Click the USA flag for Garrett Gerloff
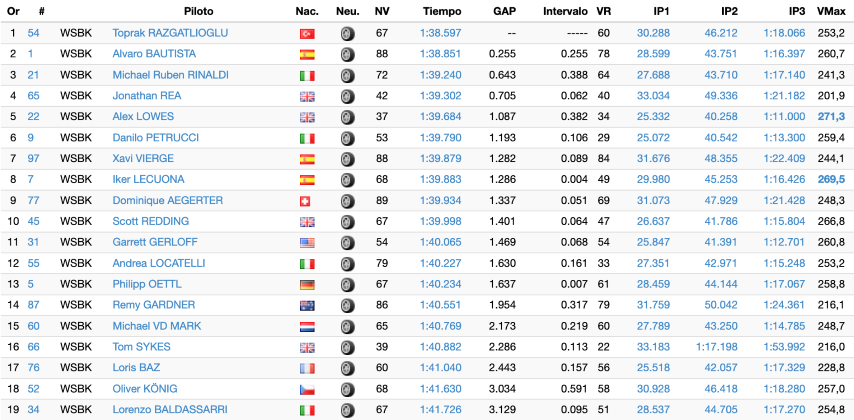 tap(307, 243)
